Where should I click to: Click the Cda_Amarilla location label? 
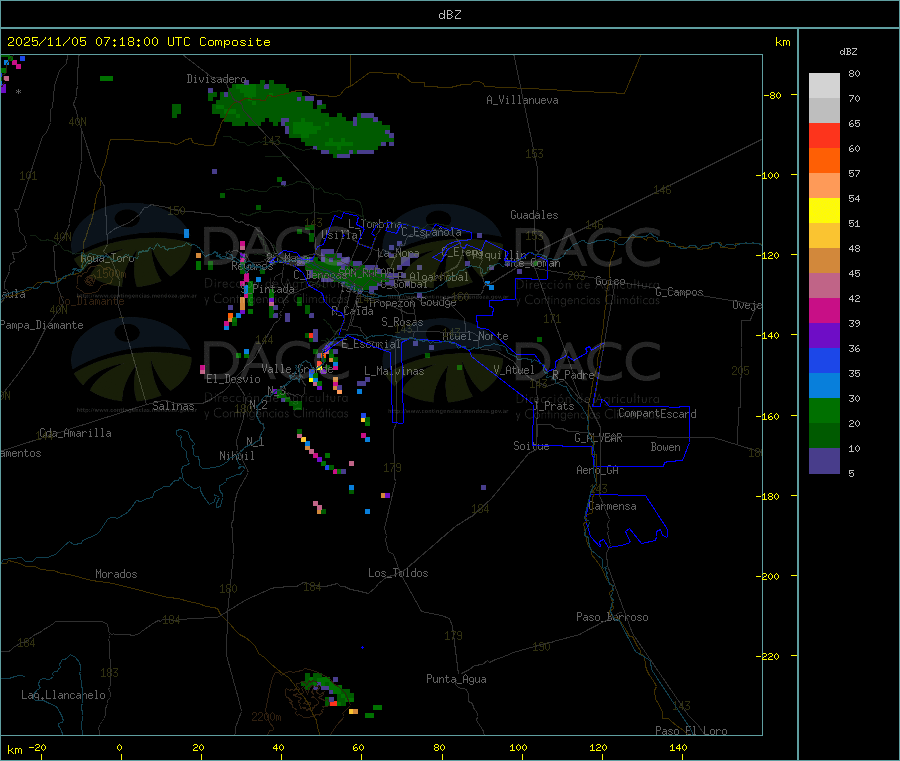[x=75, y=433]
